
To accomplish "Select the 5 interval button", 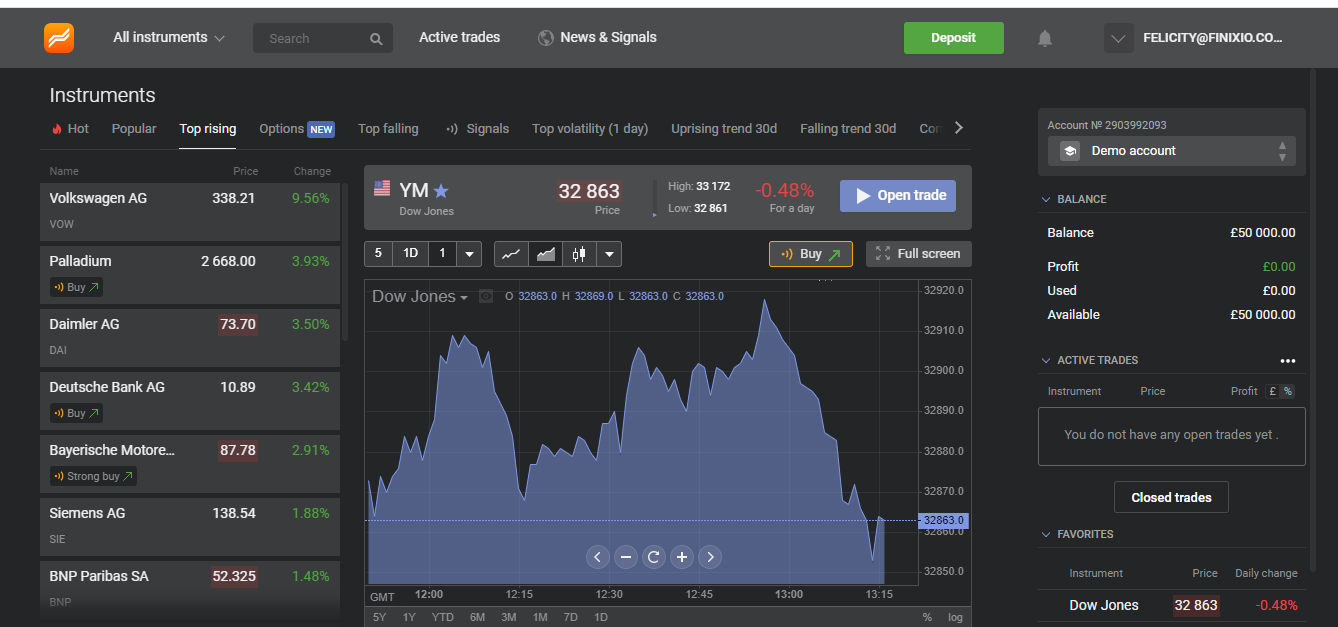I will pyautogui.click(x=378, y=254).
